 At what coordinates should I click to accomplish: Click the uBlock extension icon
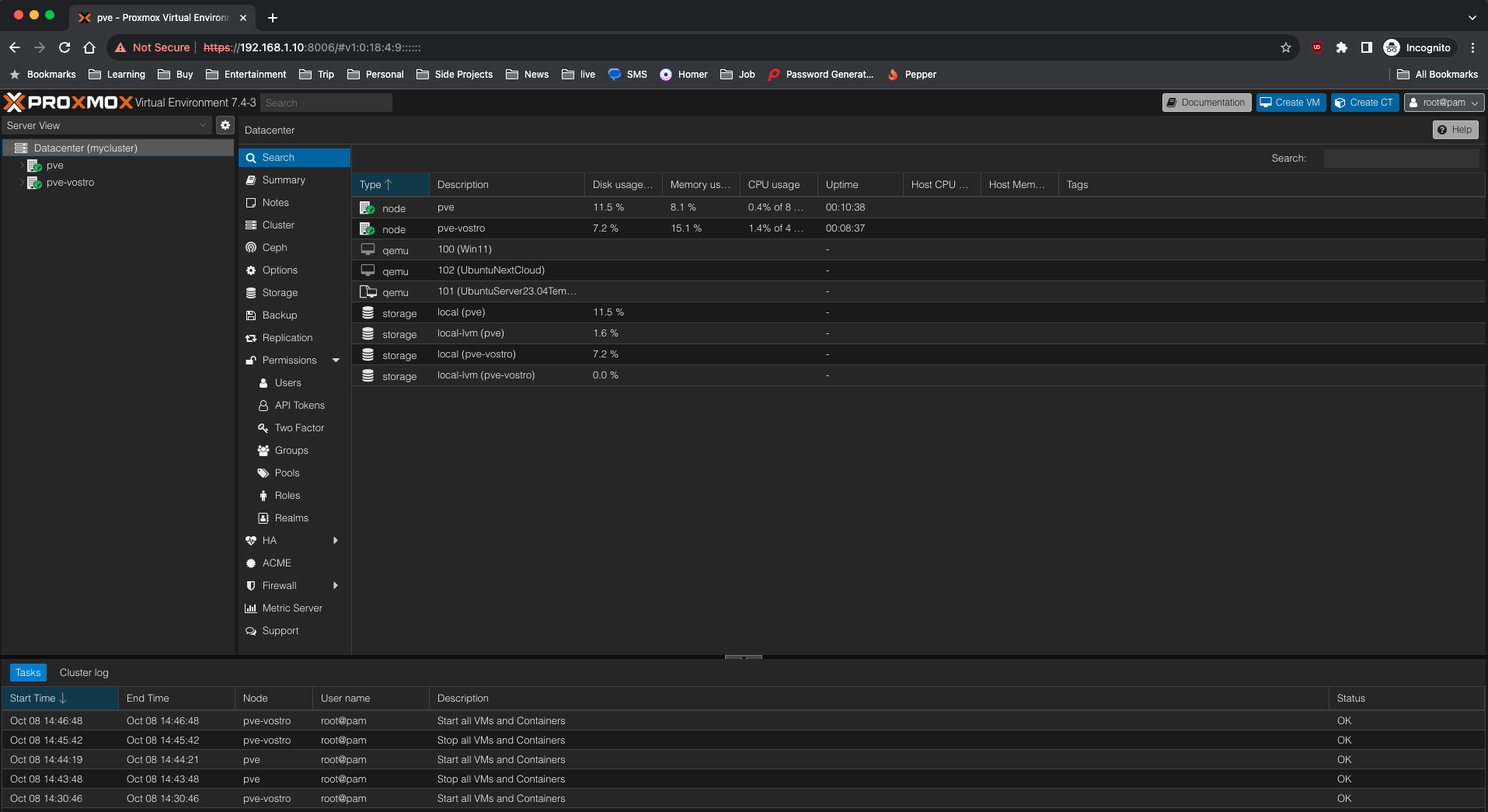tap(1317, 47)
